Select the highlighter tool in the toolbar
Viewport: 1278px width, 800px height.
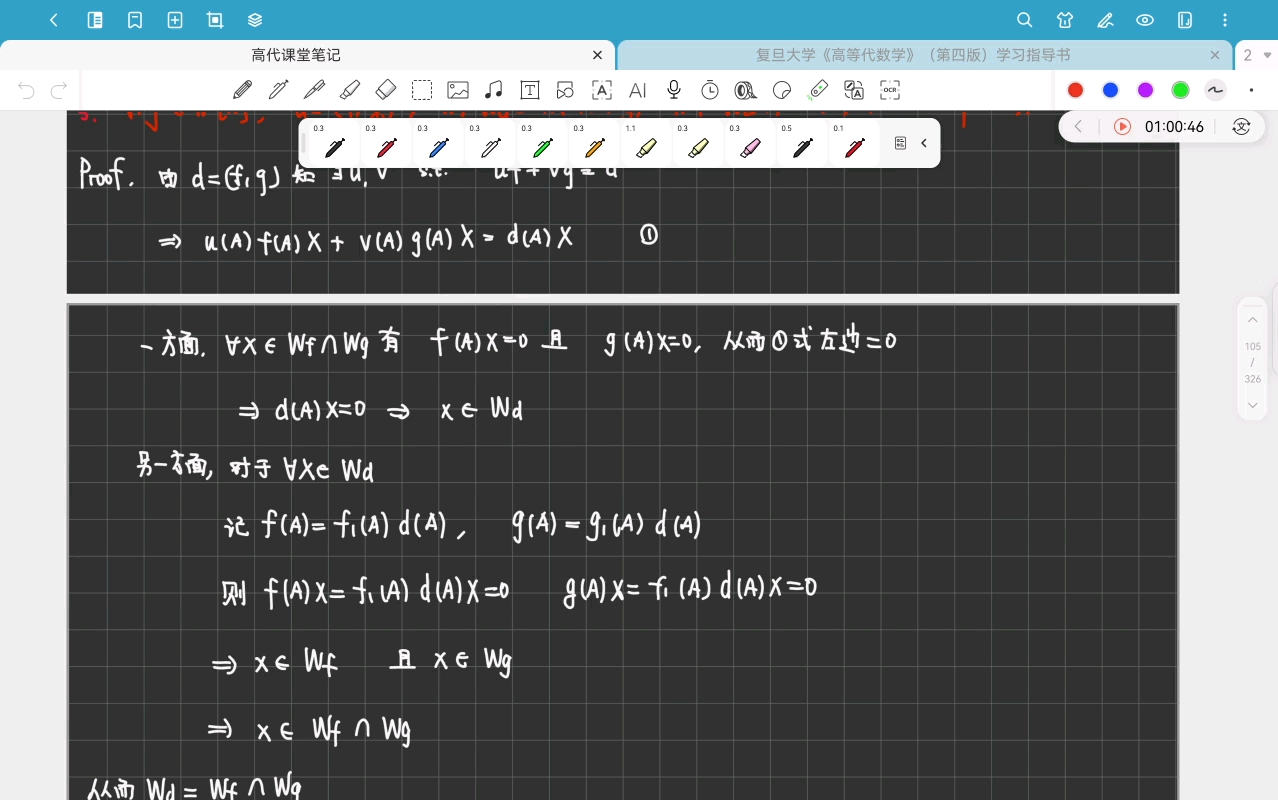(x=350, y=90)
